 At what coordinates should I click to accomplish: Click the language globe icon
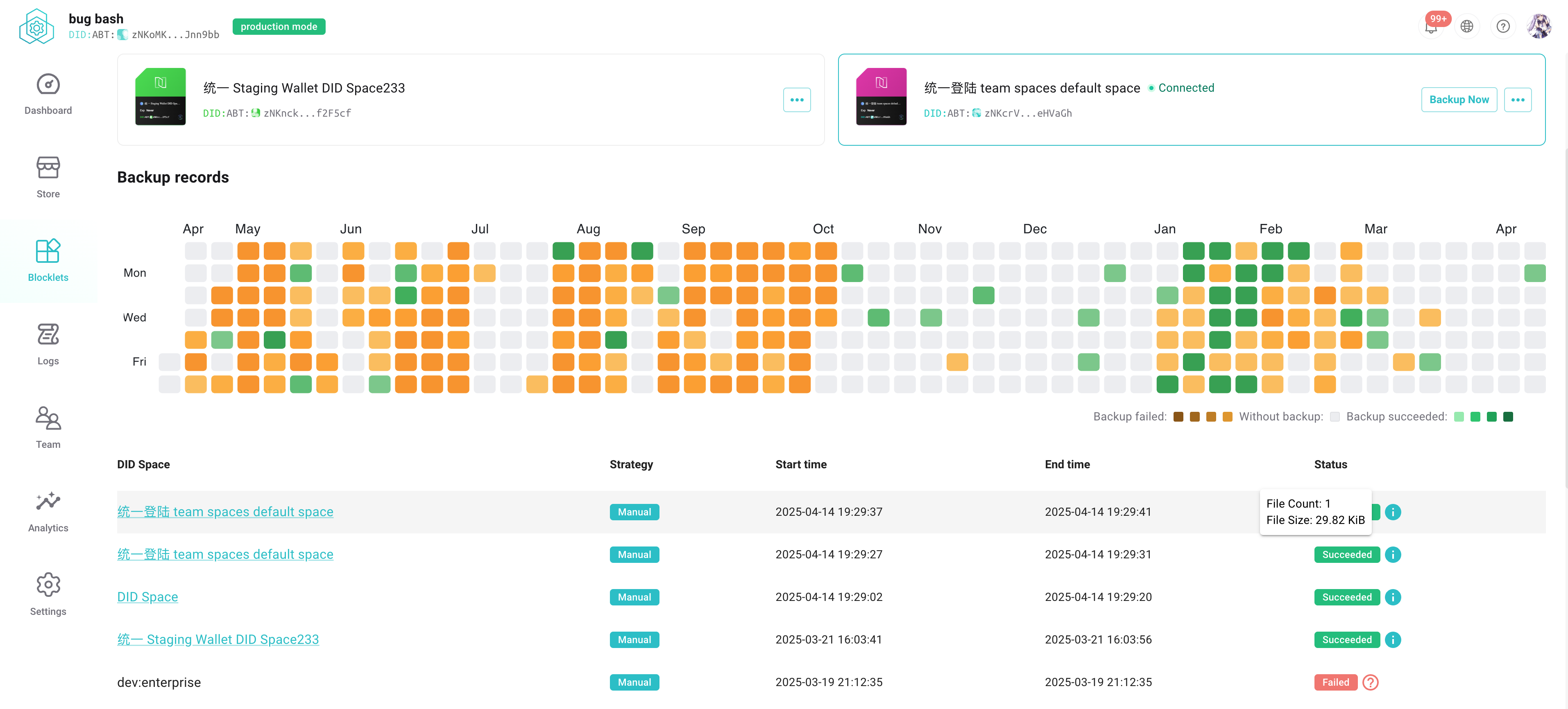point(1467,27)
